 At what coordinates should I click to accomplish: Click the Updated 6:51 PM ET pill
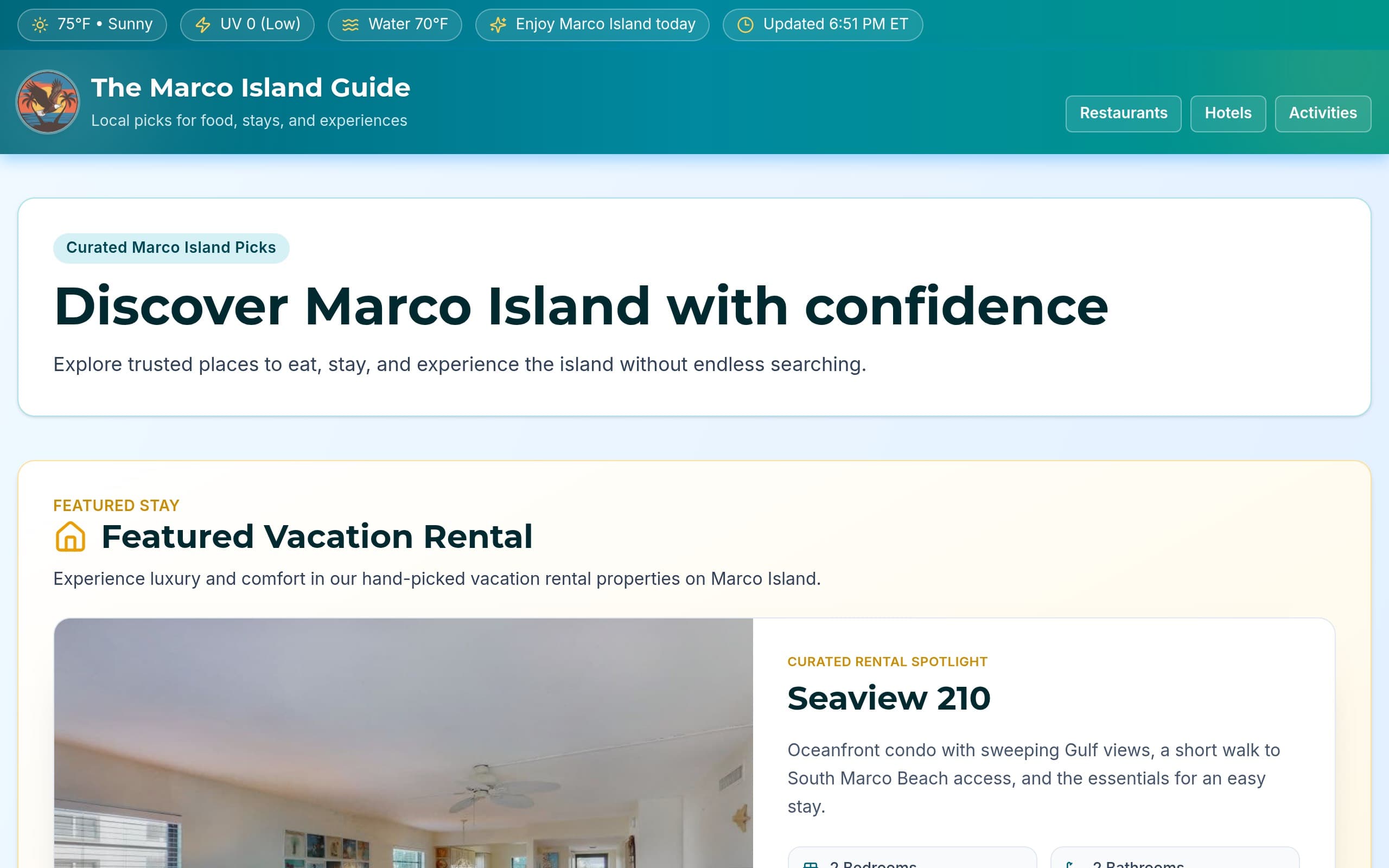click(823, 24)
